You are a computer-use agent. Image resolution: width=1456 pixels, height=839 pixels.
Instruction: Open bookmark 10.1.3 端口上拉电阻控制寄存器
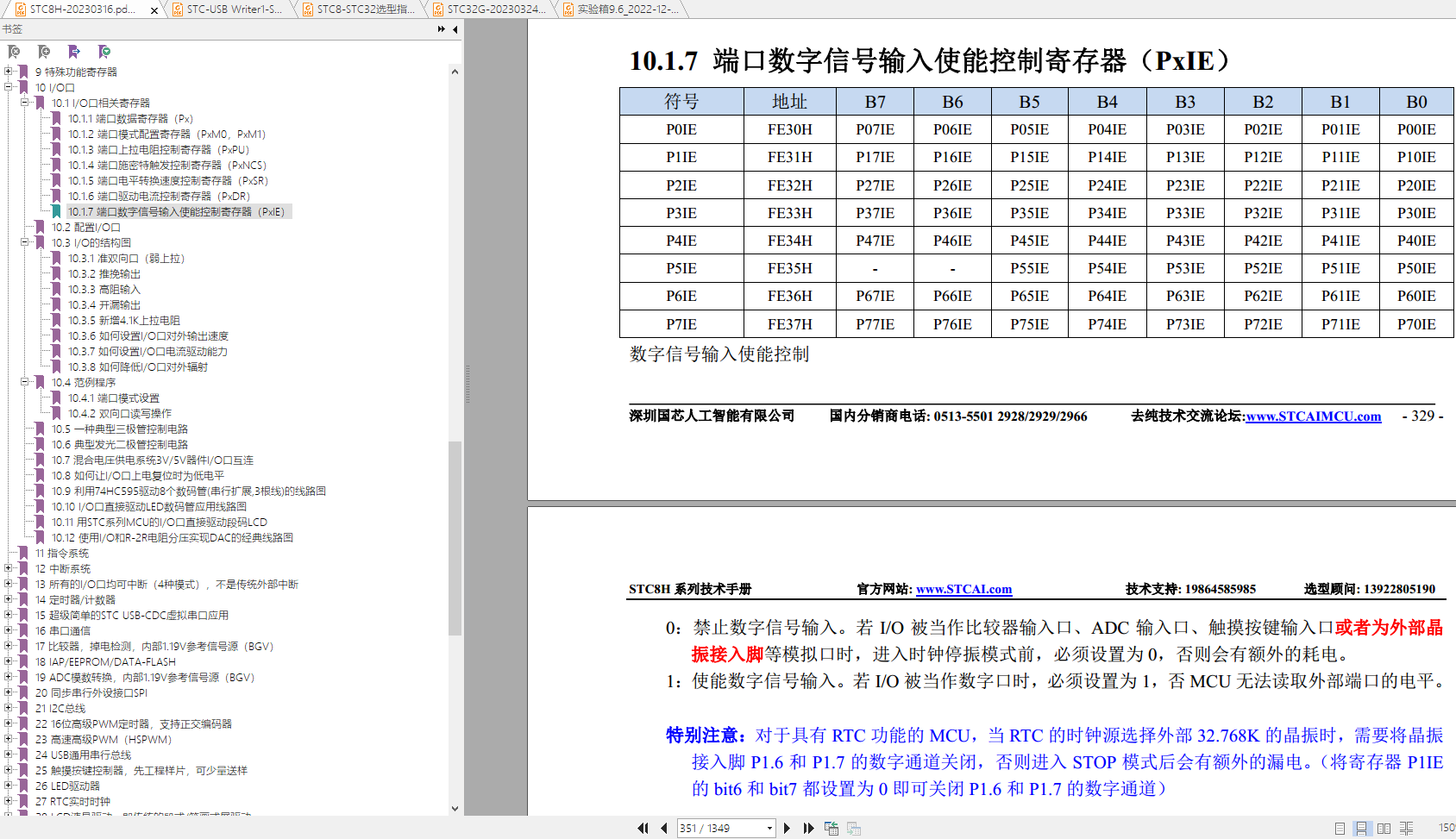tap(159, 150)
